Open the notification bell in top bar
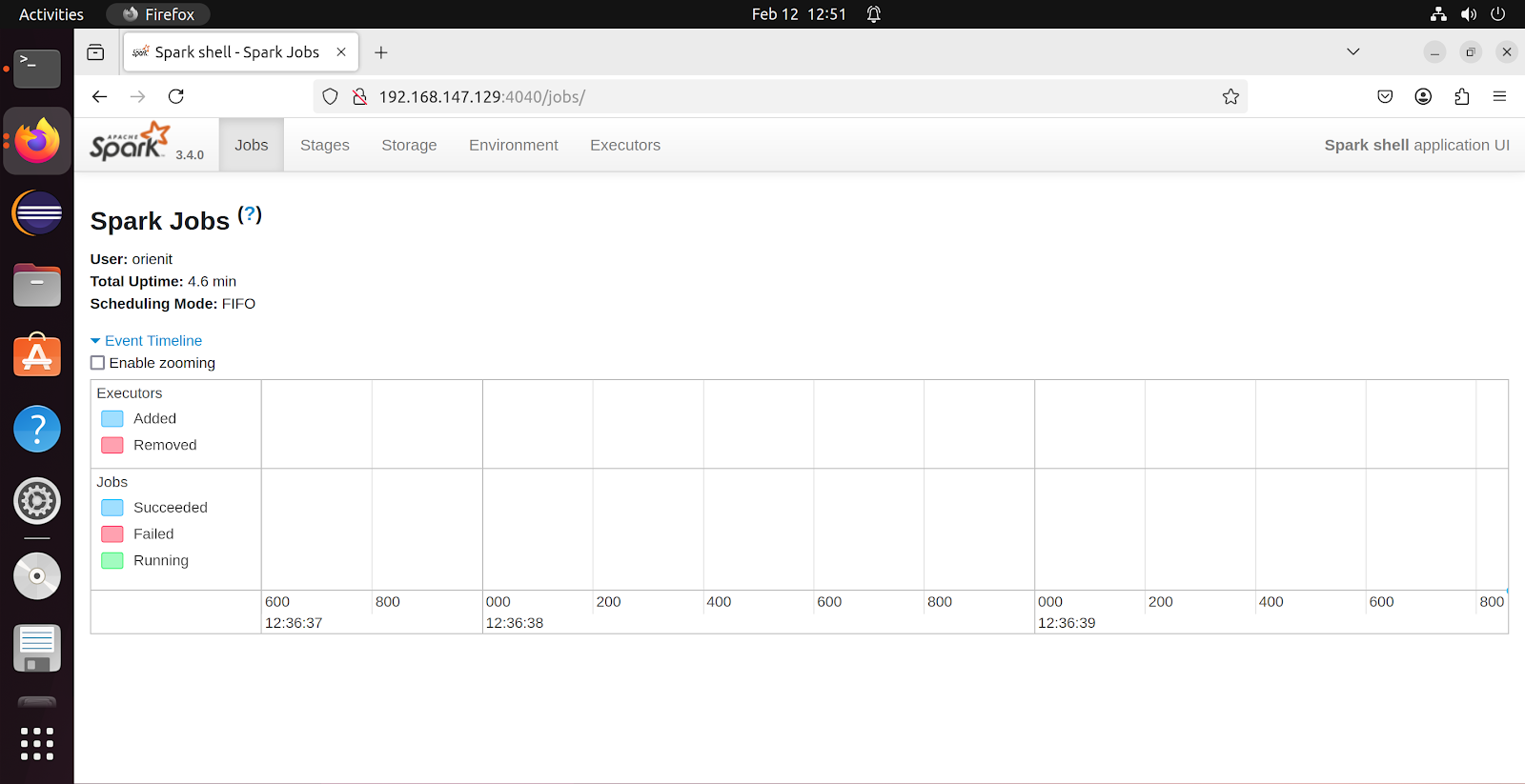Screen dimensions: 1525x784 [874, 14]
